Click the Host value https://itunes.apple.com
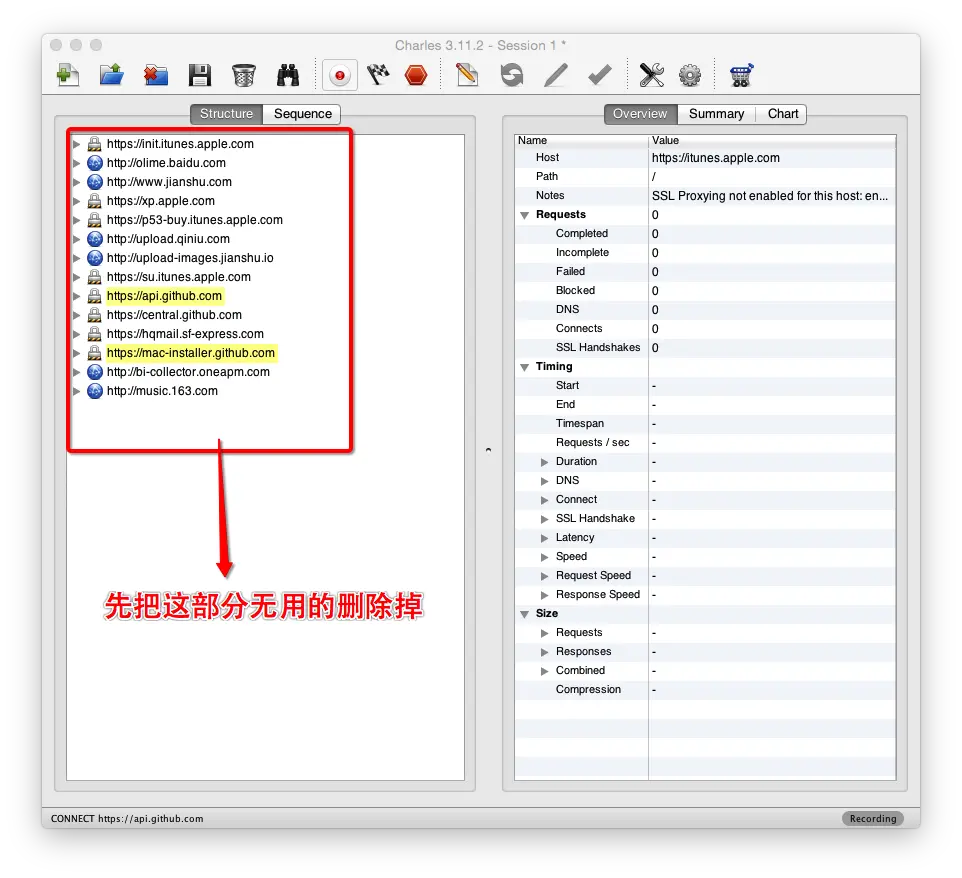Screen dimensions: 962x878 click(x=715, y=158)
